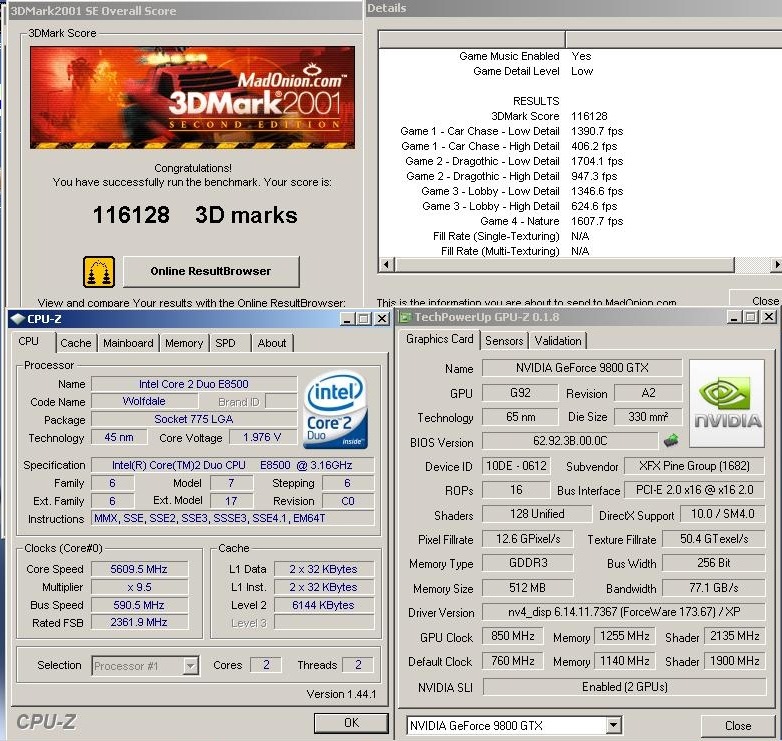Viewport: 782px width, 741px height.
Task: Minimize the CPU-Z window
Action: [x=347, y=319]
